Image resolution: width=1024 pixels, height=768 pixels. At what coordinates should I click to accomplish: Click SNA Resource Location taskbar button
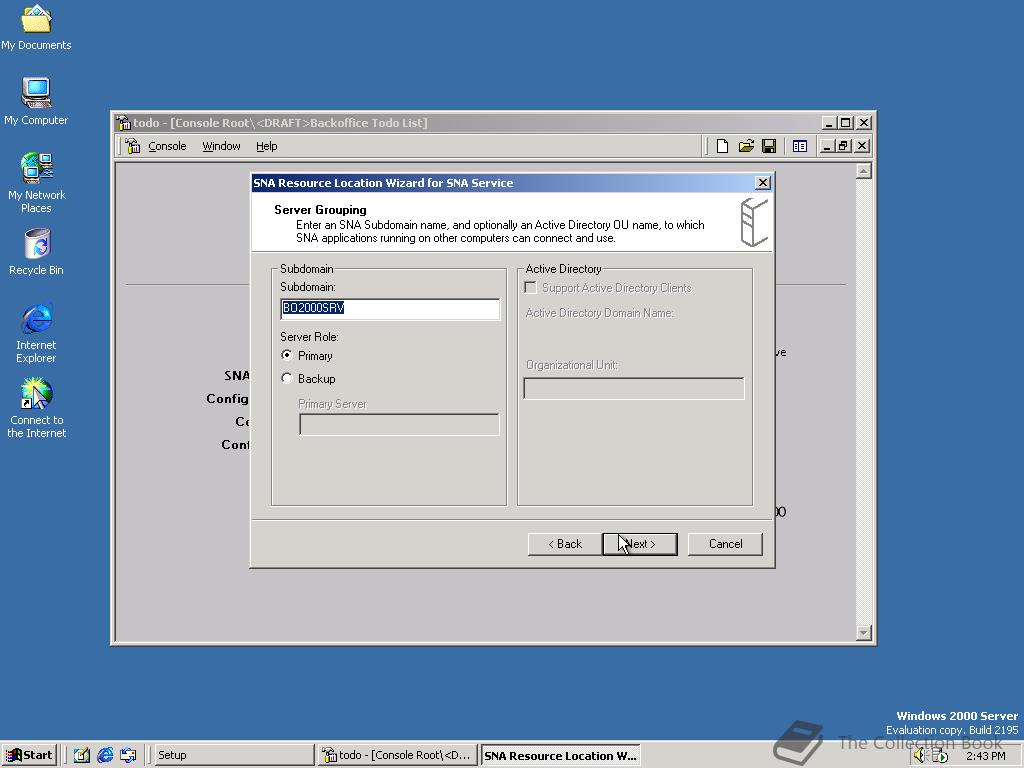(560, 756)
